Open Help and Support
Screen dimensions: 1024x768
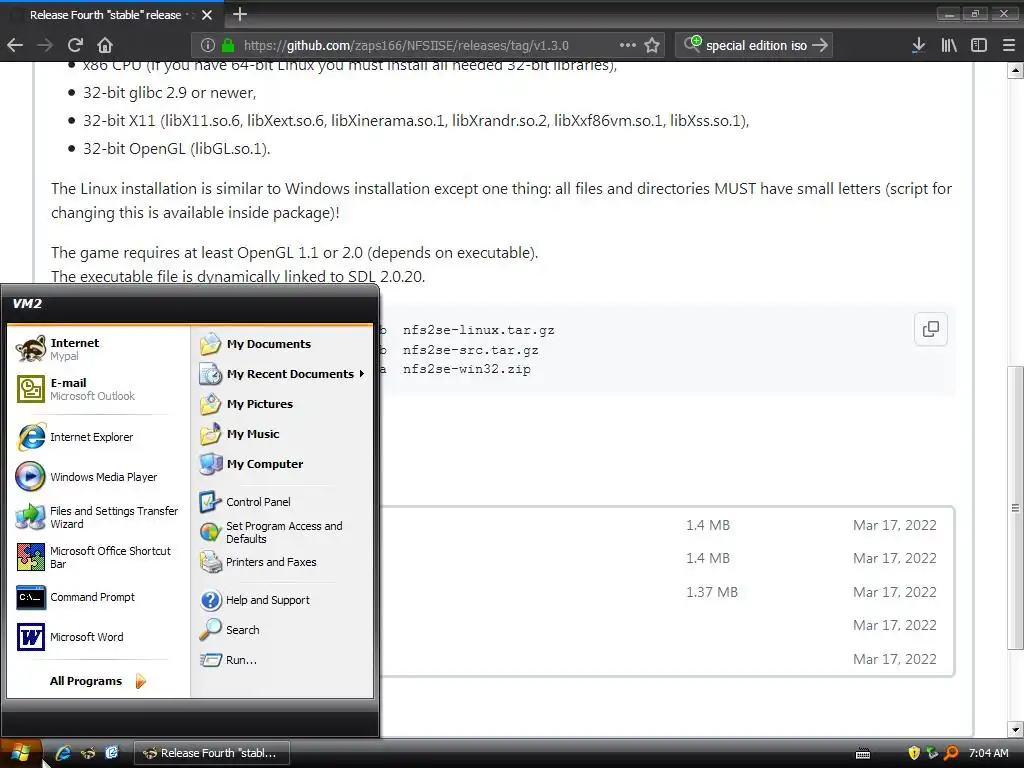click(x=281, y=600)
